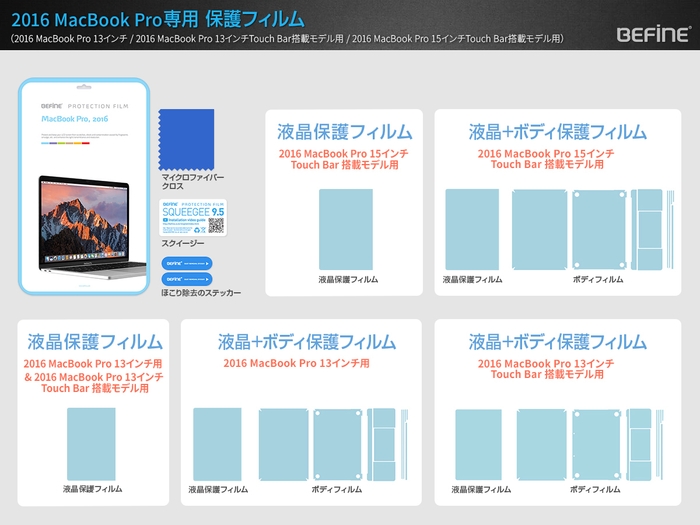Select the palm rest film piece in 13インチ Touch Bar card

[639, 445]
